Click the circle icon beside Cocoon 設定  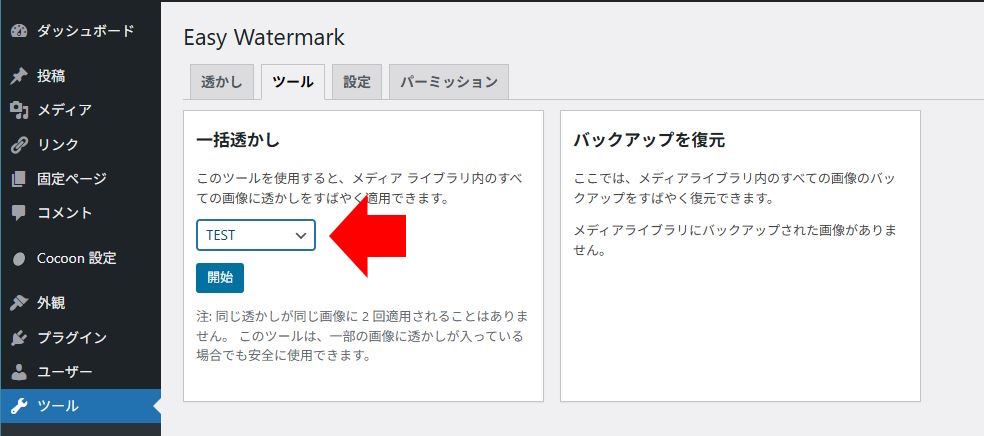pos(18,258)
